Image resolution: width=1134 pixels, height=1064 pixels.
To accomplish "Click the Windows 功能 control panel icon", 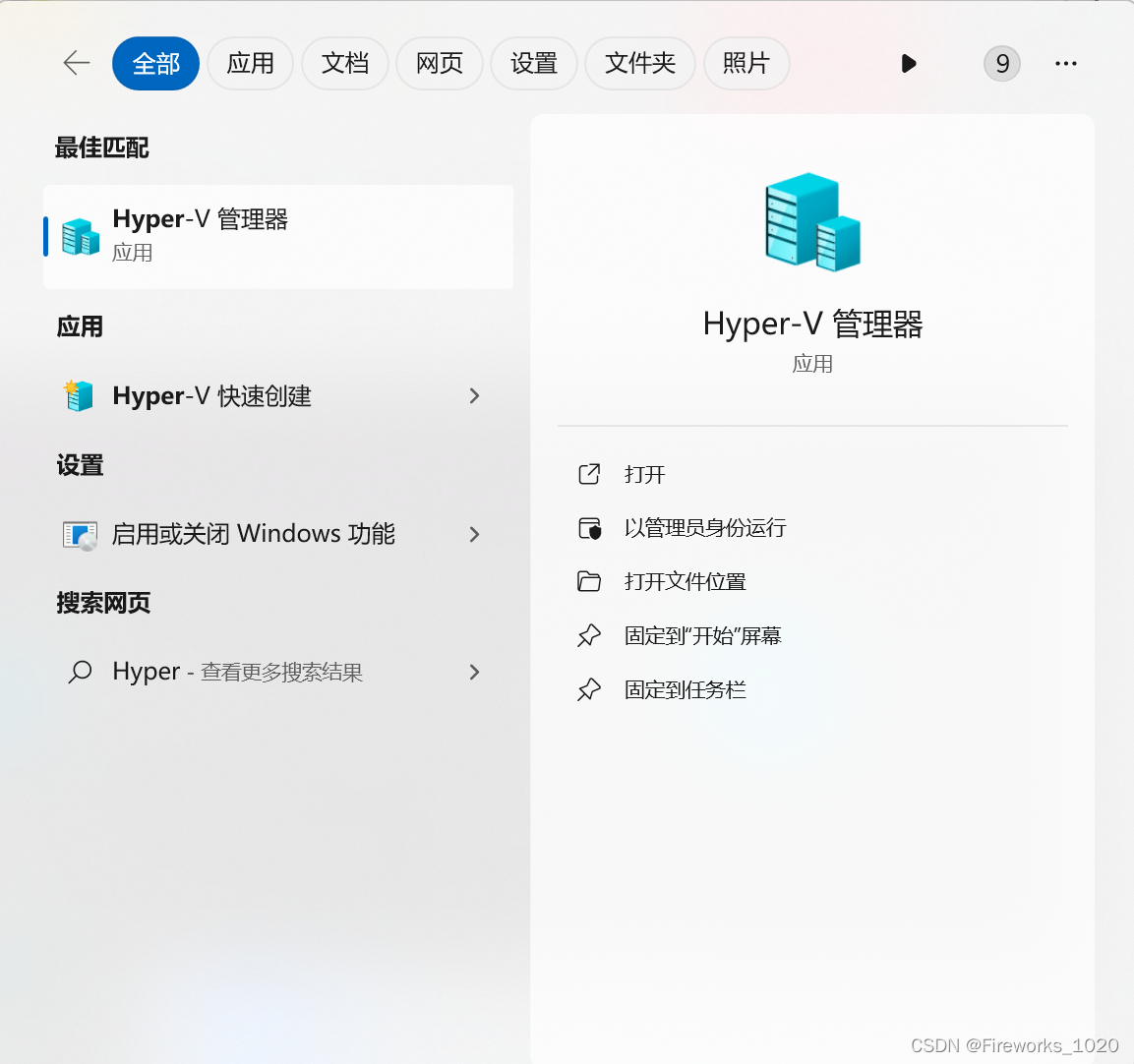I will 81,535.
